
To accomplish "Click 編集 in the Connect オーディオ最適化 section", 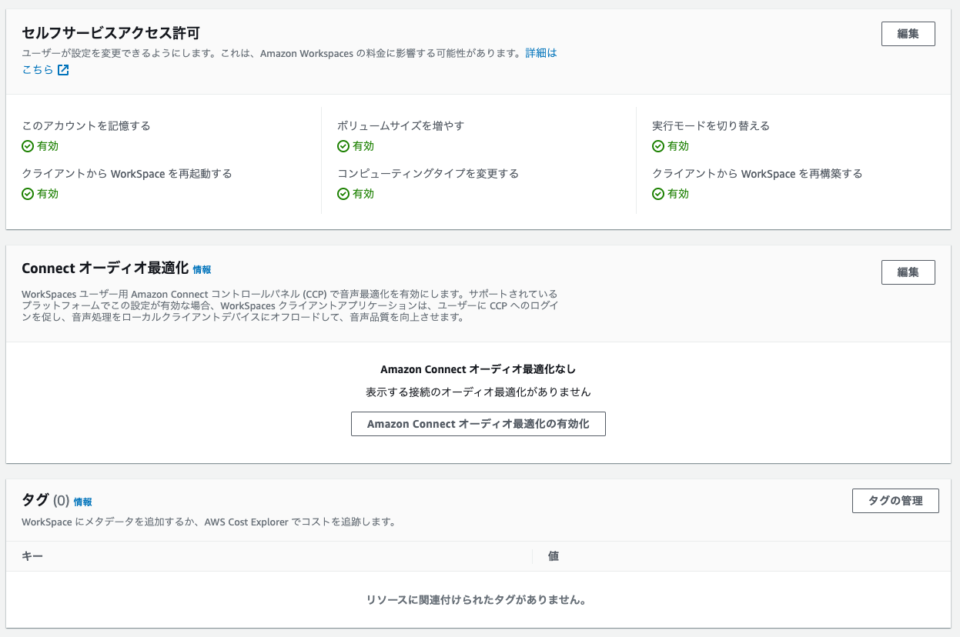I will point(907,272).
